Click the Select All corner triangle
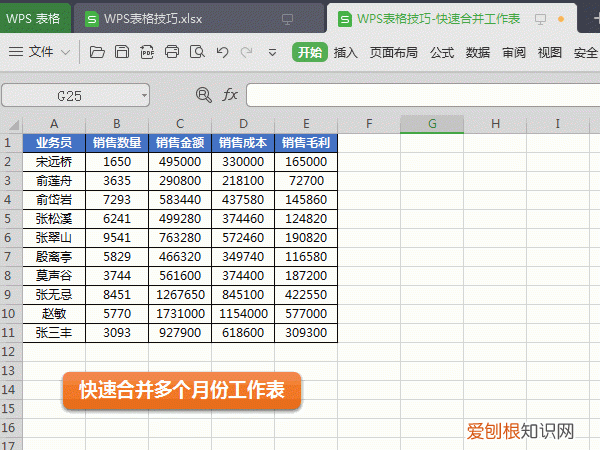Viewport: 600px width, 450px height. point(13,125)
